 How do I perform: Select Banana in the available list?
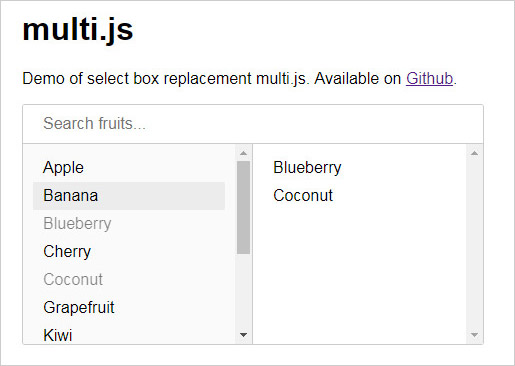tap(129, 196)
